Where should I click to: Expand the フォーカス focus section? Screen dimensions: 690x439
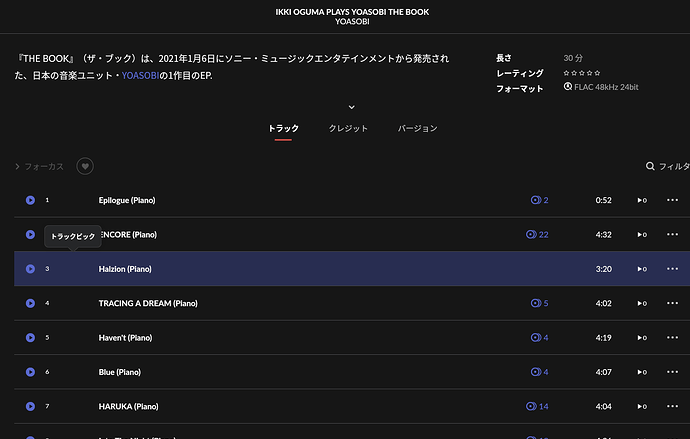click(39, 166)
